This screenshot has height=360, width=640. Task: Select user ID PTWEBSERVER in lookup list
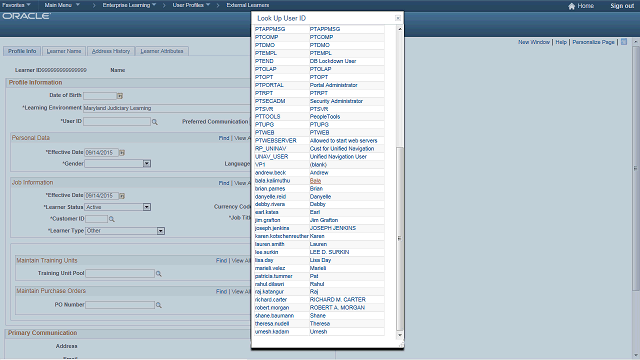pos(276,141)
